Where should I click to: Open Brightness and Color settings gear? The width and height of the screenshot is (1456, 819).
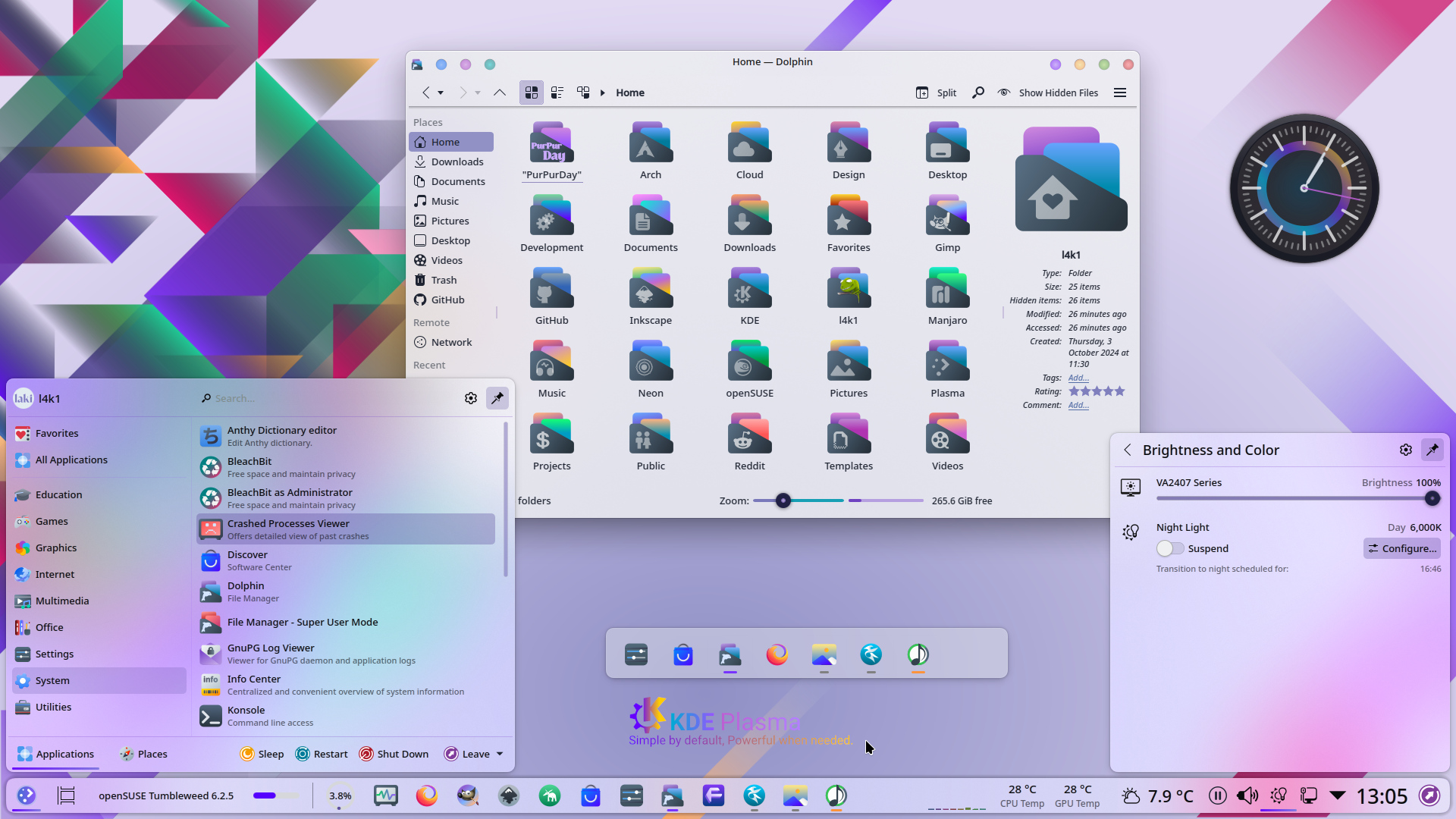[x=1406, y=450]
